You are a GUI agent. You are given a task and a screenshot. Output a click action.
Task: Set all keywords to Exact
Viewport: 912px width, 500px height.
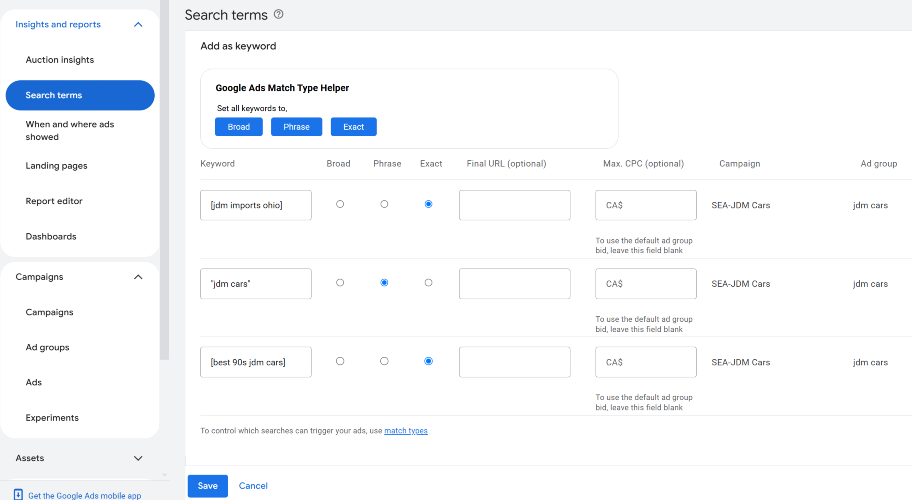354,127
